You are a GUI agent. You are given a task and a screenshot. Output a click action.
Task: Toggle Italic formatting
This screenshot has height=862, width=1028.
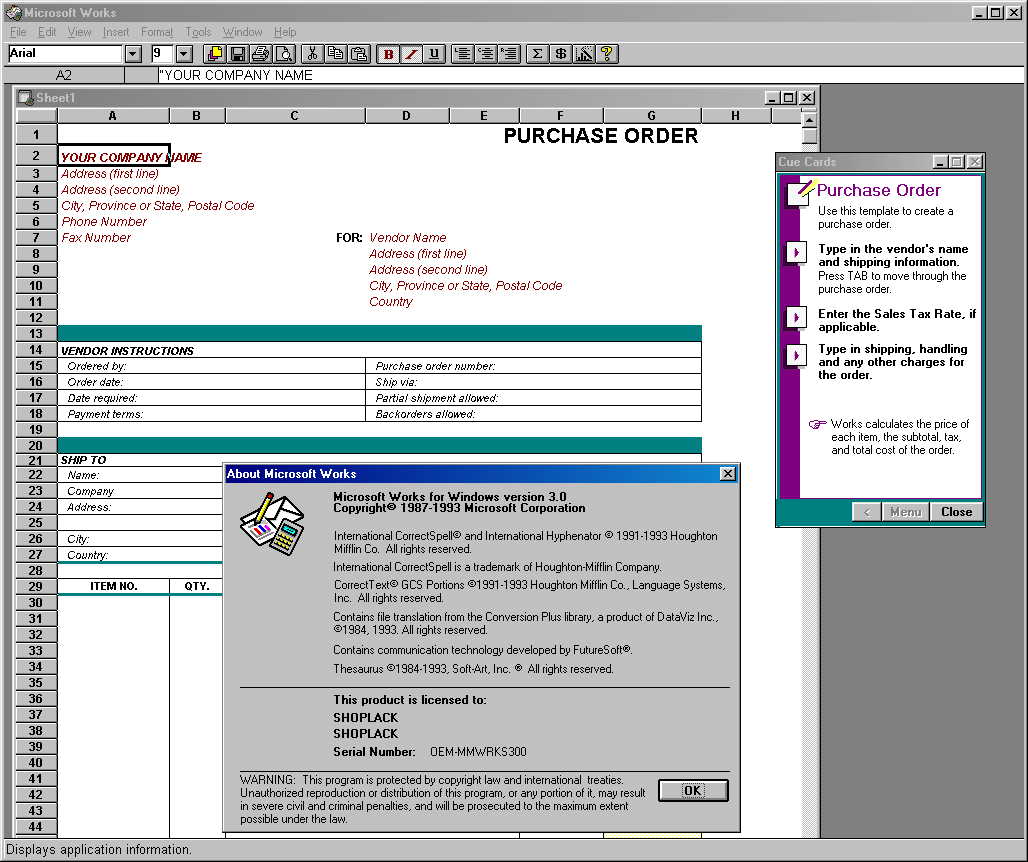click(411, 54)
